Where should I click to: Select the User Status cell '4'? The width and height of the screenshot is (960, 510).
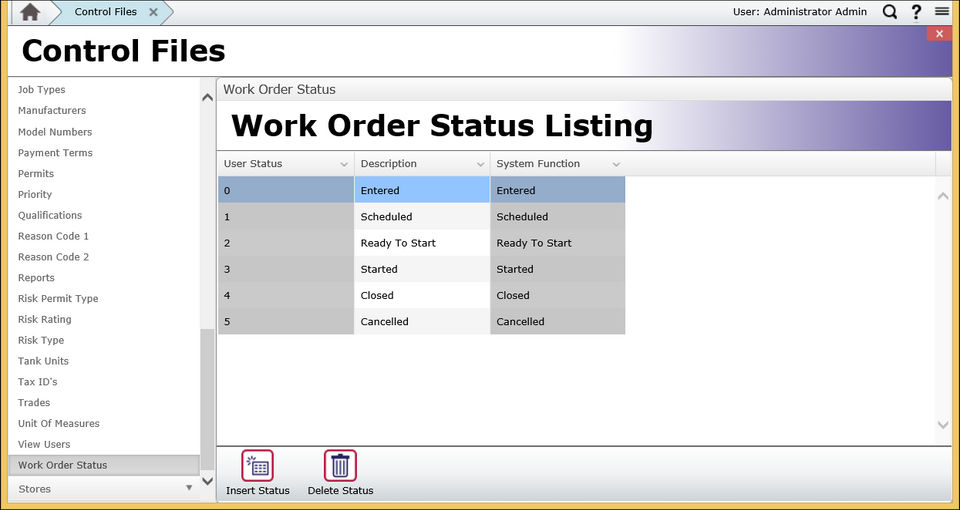(286, 295)
